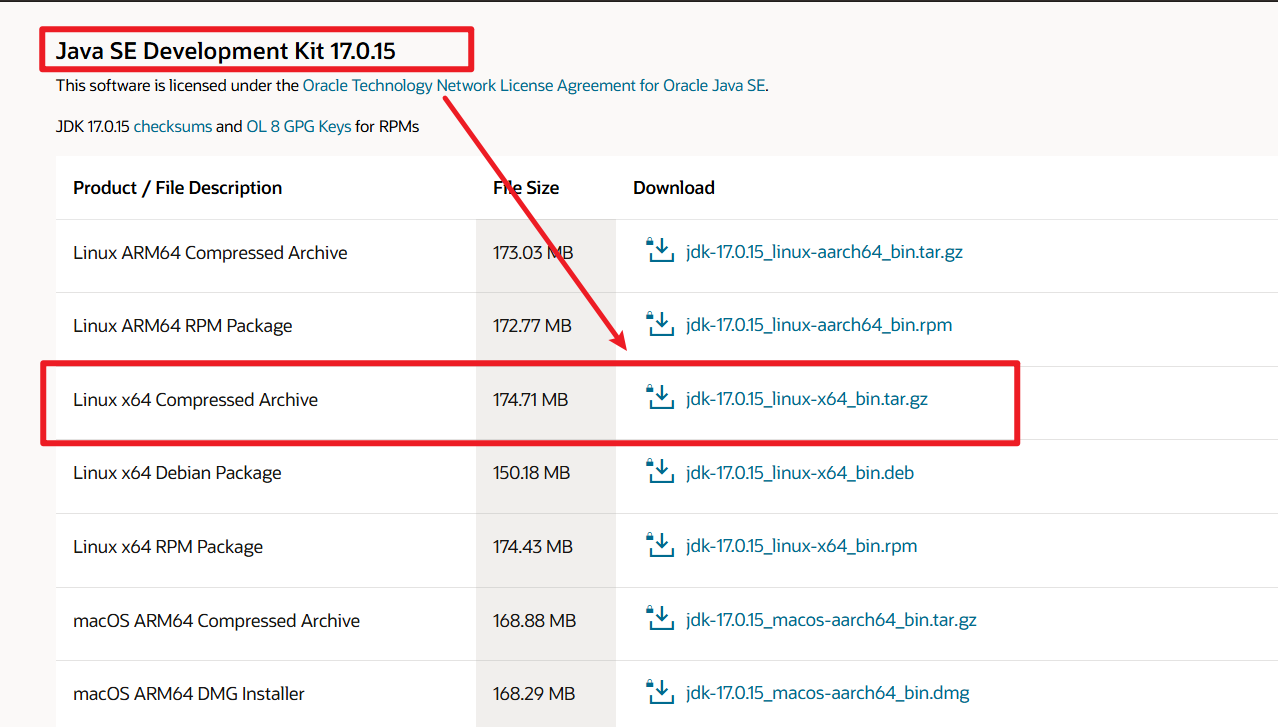Viewport: 1278px width, 727px height.
Task: Click Product / File Description column header
Action: point(178,188)
